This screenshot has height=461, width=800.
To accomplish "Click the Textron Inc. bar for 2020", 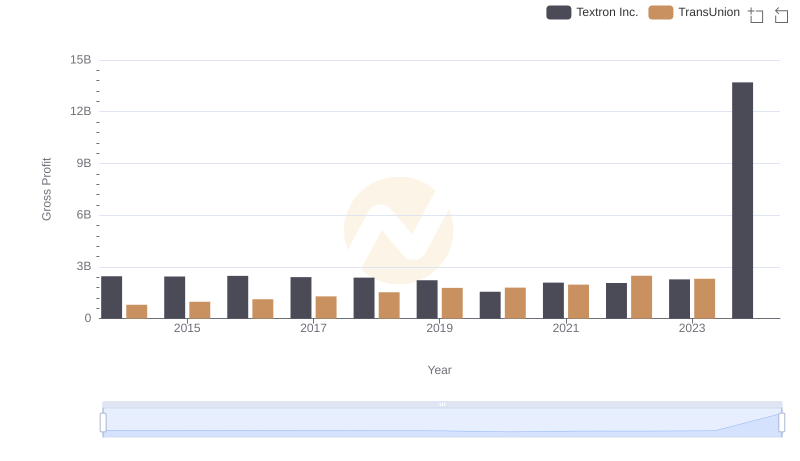I will [x=490, y=305].
